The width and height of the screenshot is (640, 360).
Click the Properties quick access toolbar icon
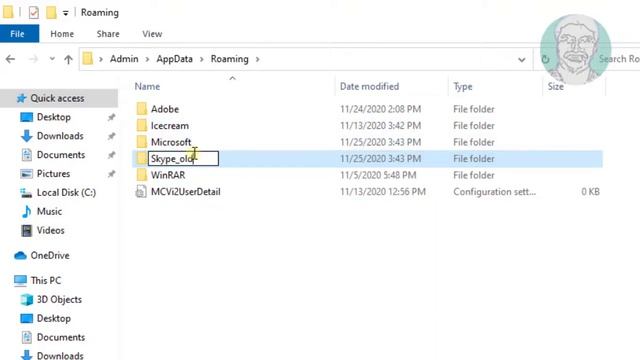(x=33, y=13)
